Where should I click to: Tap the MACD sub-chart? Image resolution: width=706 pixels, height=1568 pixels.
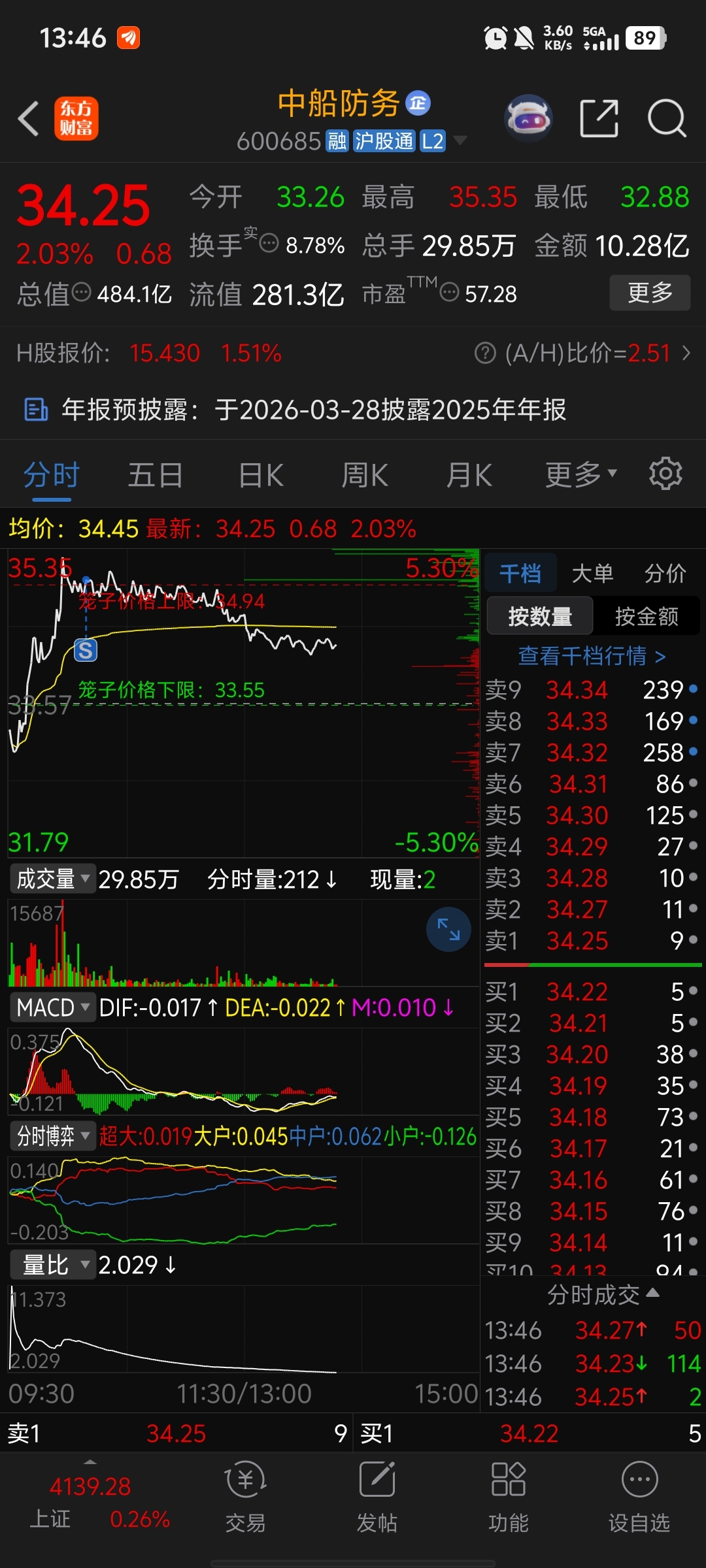click(243, 1071)
